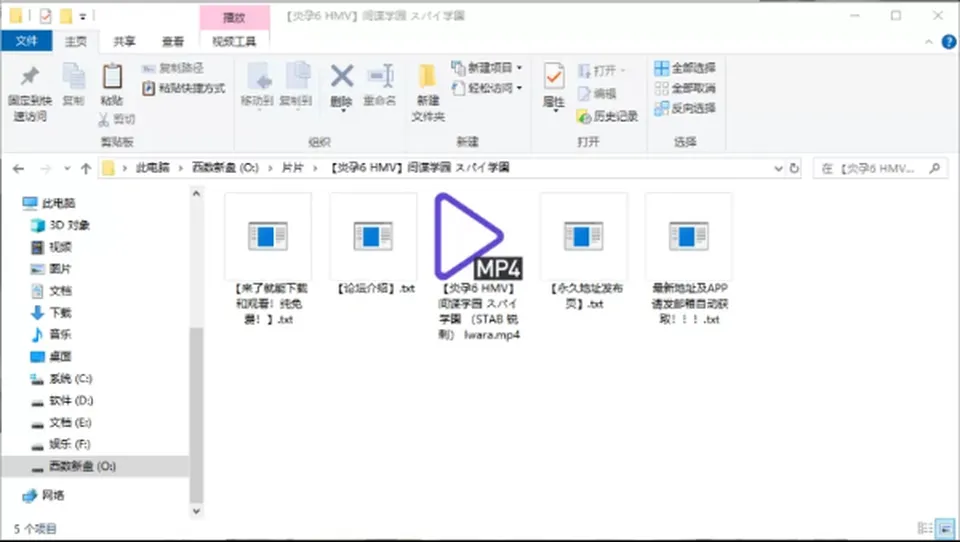Click Select None (全部取消) in ribbon
This screenshot has height=542, width=960.
tap(684, 88)
